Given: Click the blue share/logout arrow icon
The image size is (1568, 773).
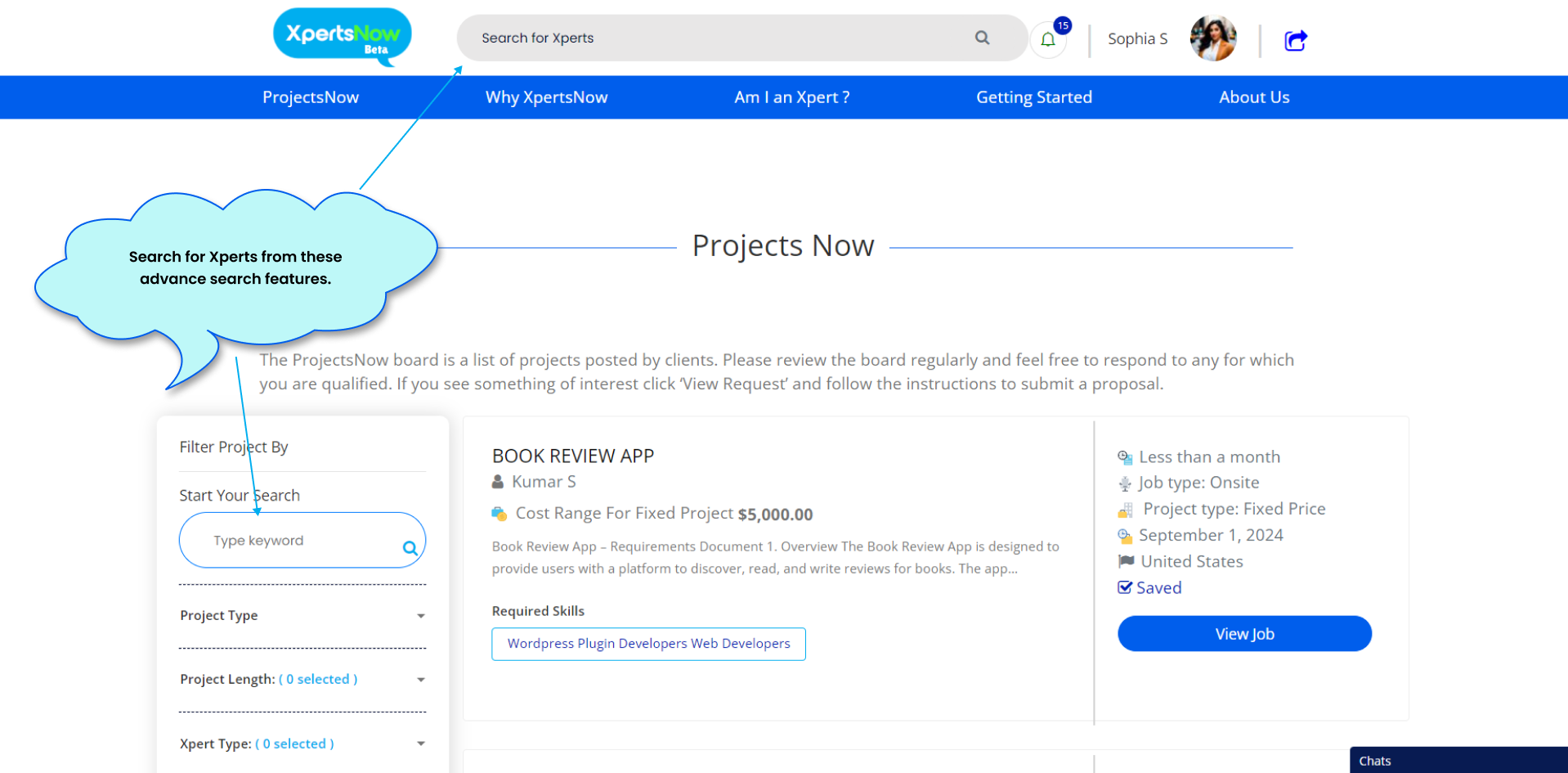Looking at the screenshot, I should 1296,39.
